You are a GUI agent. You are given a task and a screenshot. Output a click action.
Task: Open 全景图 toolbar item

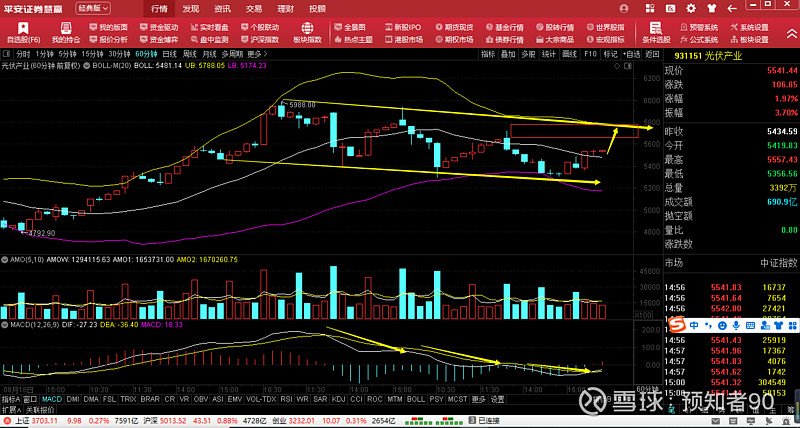351,28
